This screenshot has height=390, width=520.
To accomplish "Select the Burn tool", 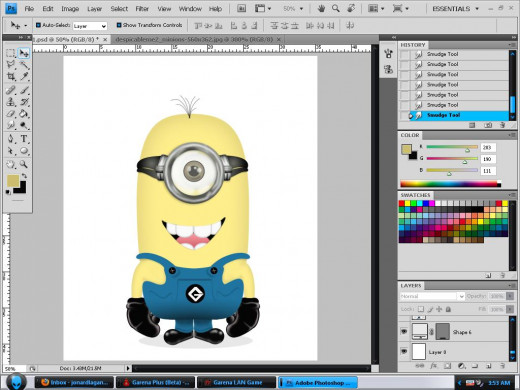I will click(24, 125).
